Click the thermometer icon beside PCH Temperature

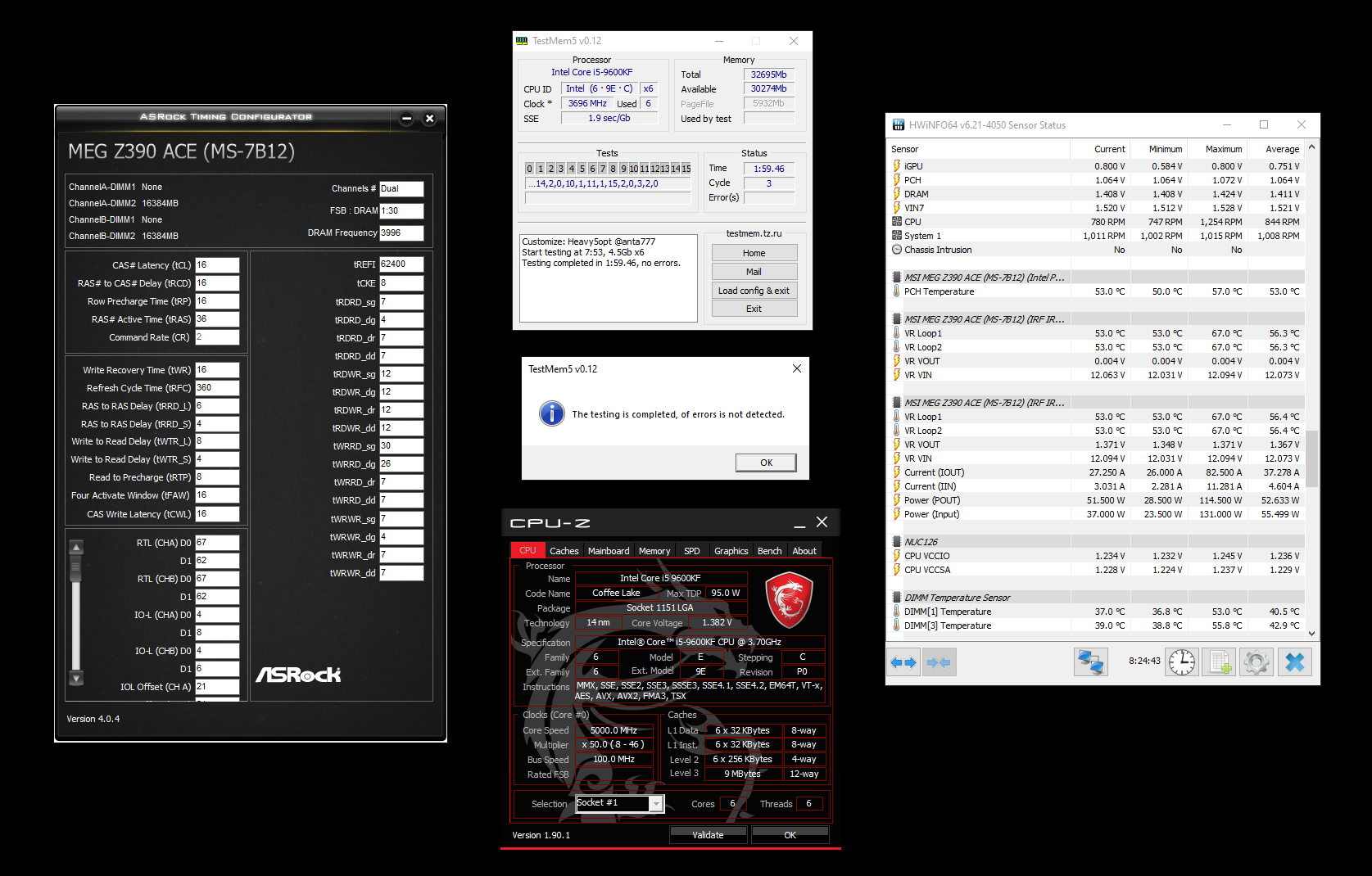[897, 291]
